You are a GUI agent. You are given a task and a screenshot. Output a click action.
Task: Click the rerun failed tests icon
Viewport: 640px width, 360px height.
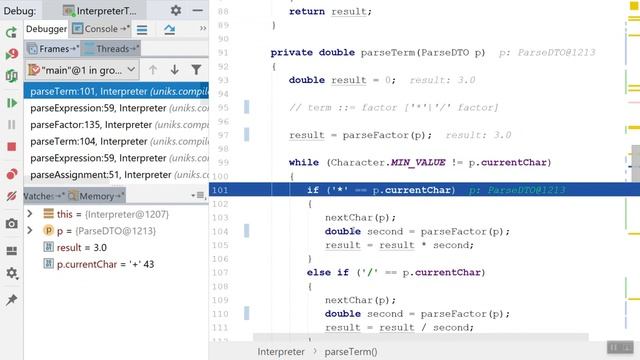[x=11, y=53]
